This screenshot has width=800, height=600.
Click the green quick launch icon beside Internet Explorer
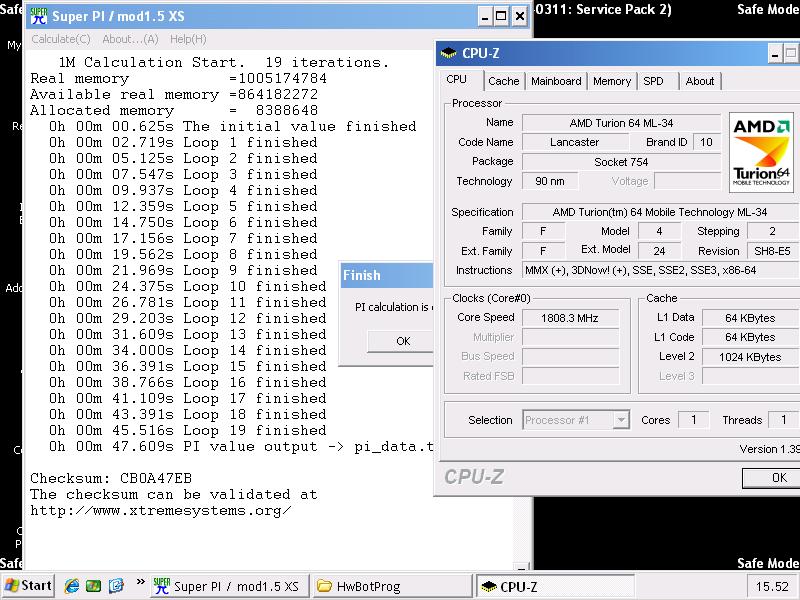[94, 586]
